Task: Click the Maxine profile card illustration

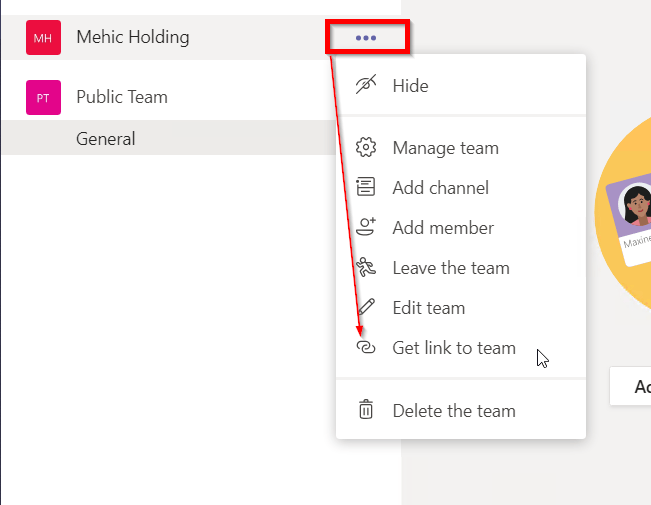Action: coord(630,222)
